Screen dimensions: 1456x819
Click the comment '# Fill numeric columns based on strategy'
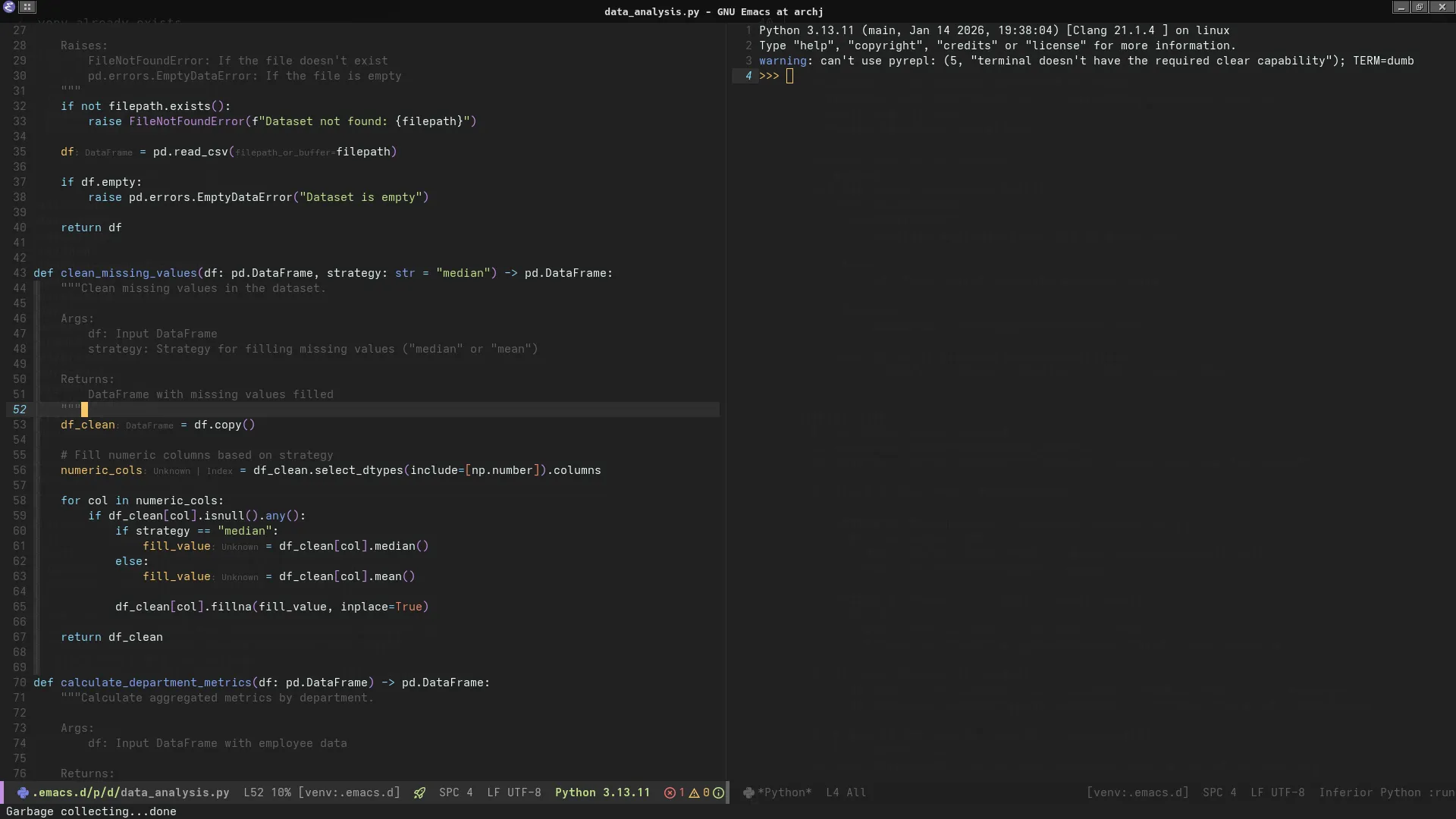pos(197,455)
